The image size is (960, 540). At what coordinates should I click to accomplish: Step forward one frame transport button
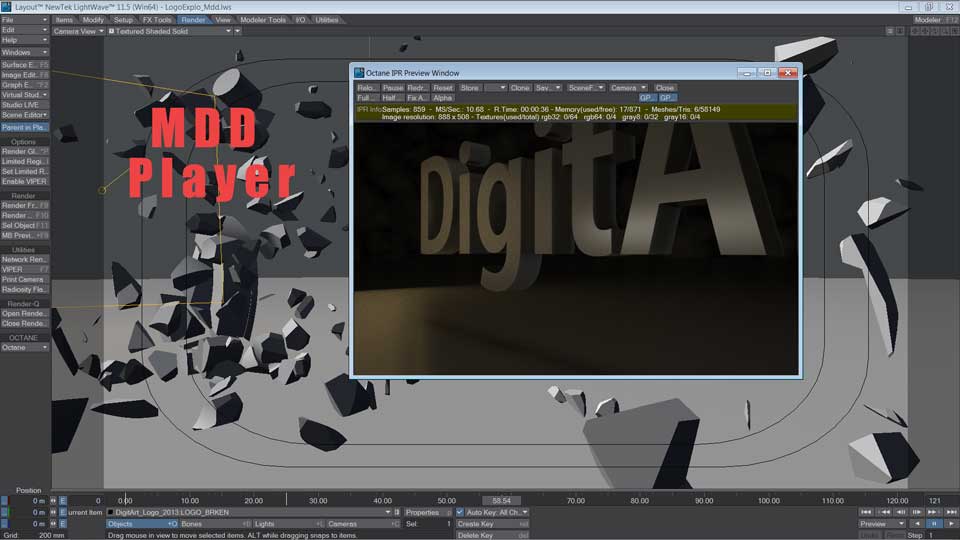pyautogui.click(x=917, y=512)
